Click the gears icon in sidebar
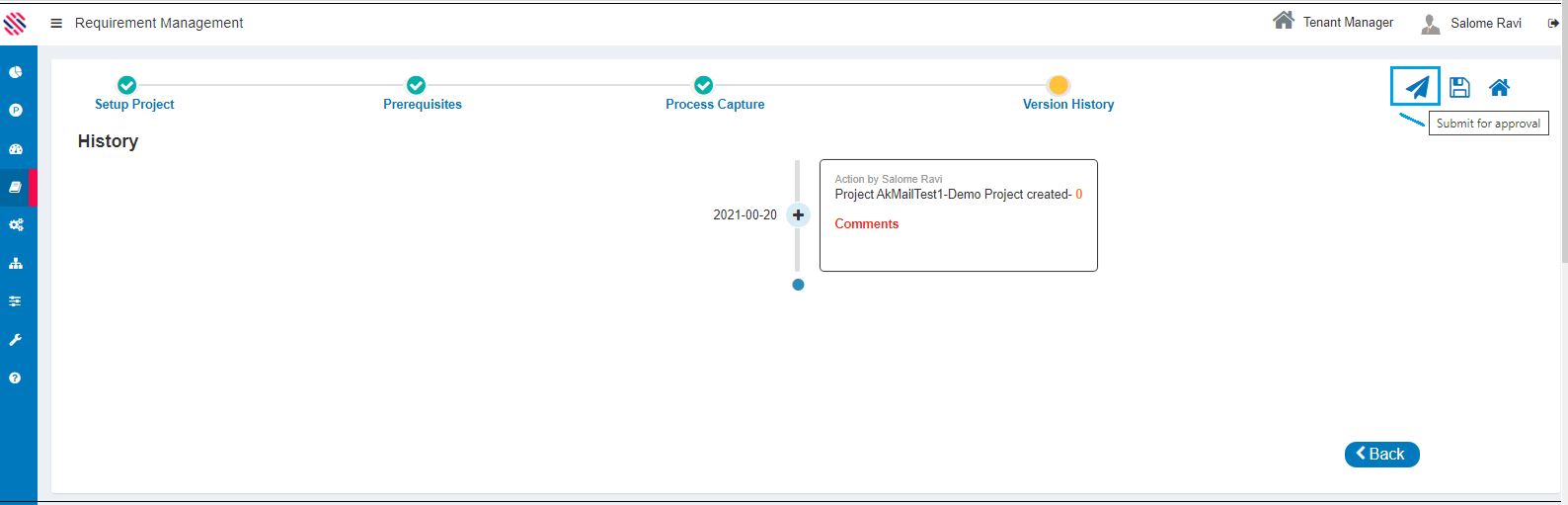 click(x=16, y=225)
